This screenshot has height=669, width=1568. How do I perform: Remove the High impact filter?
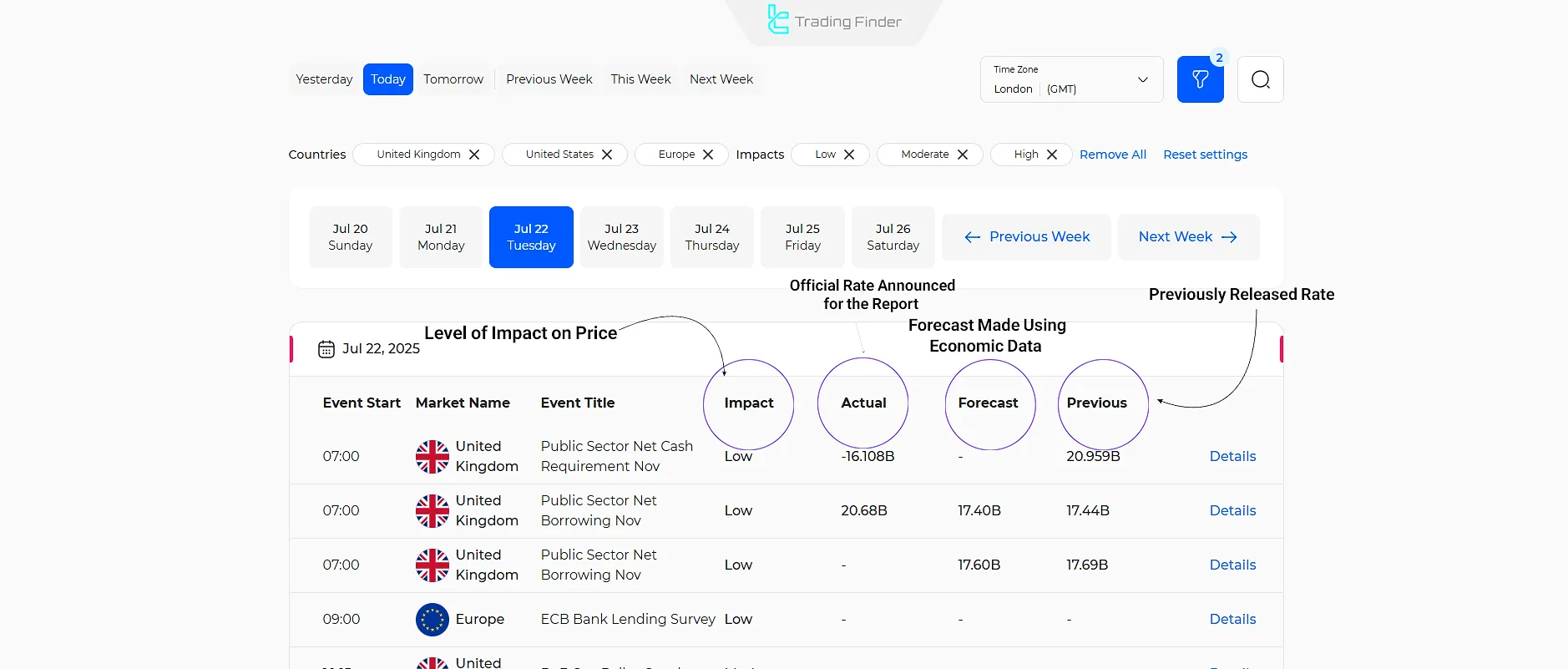1052,155
